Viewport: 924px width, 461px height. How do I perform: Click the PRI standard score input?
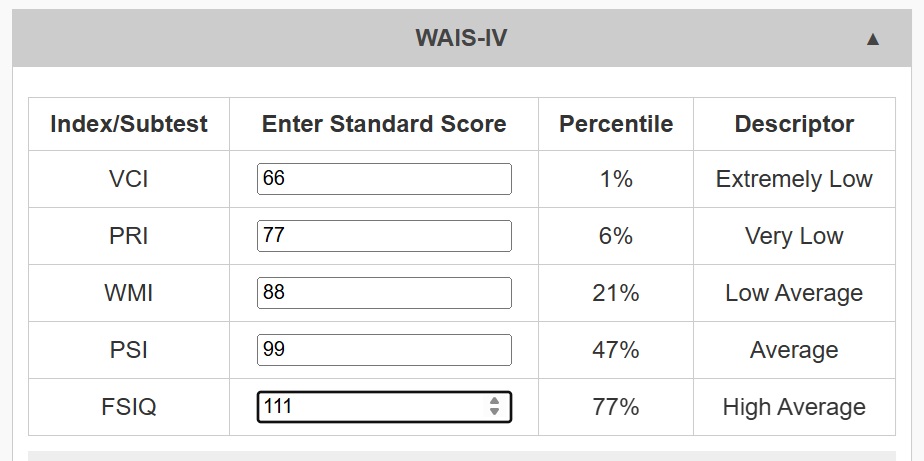(384, 236)
